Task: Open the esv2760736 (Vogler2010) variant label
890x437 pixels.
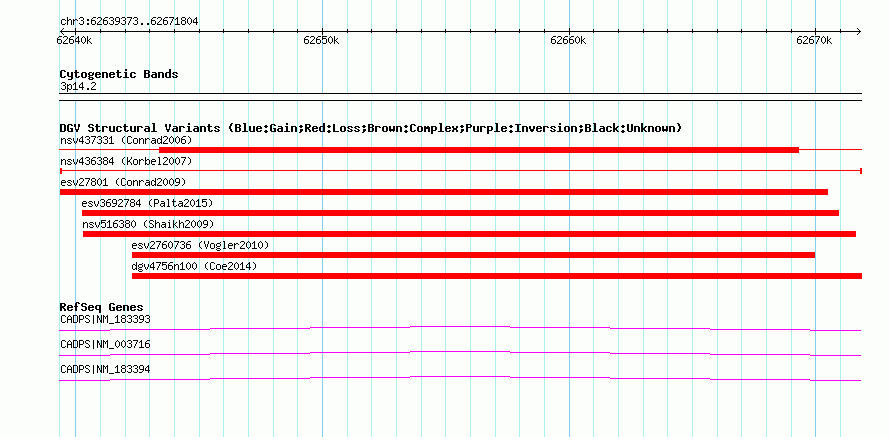Action: pos(200,245)
